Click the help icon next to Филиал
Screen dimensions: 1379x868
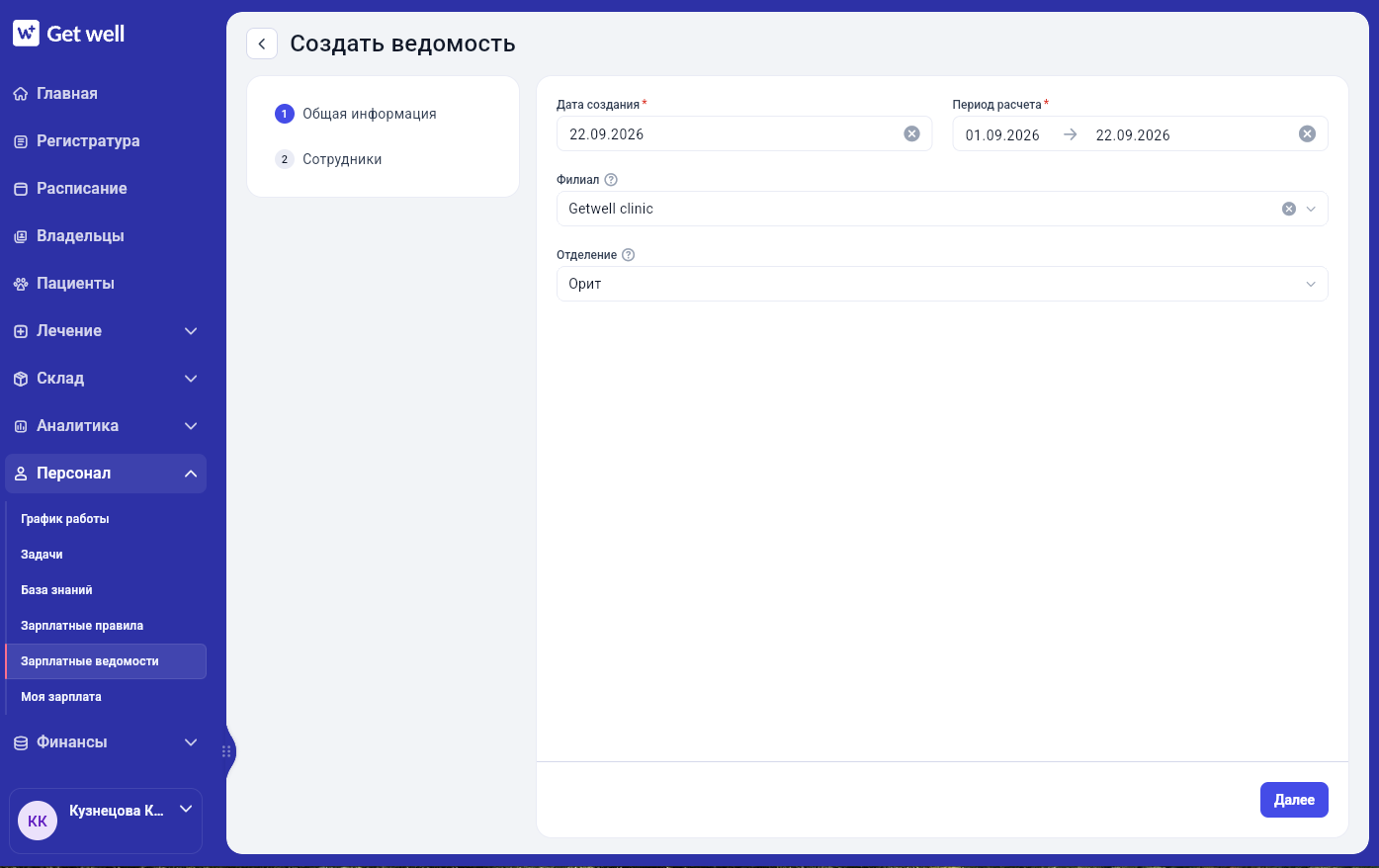(611, 180)
